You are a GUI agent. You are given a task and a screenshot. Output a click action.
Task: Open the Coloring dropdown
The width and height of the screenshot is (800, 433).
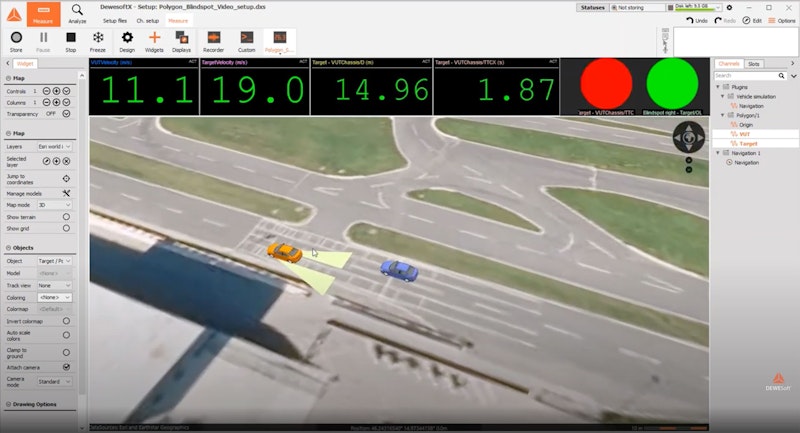(x=54, y=297)
